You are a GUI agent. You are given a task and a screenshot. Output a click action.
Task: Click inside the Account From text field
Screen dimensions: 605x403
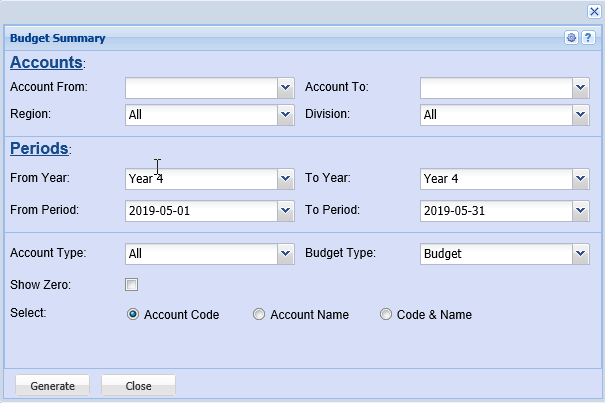(201, 88)
